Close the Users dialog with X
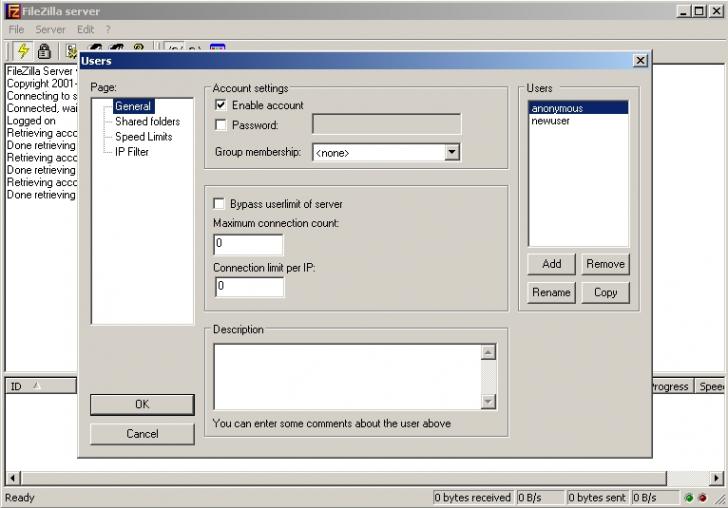 click(640, 61)
